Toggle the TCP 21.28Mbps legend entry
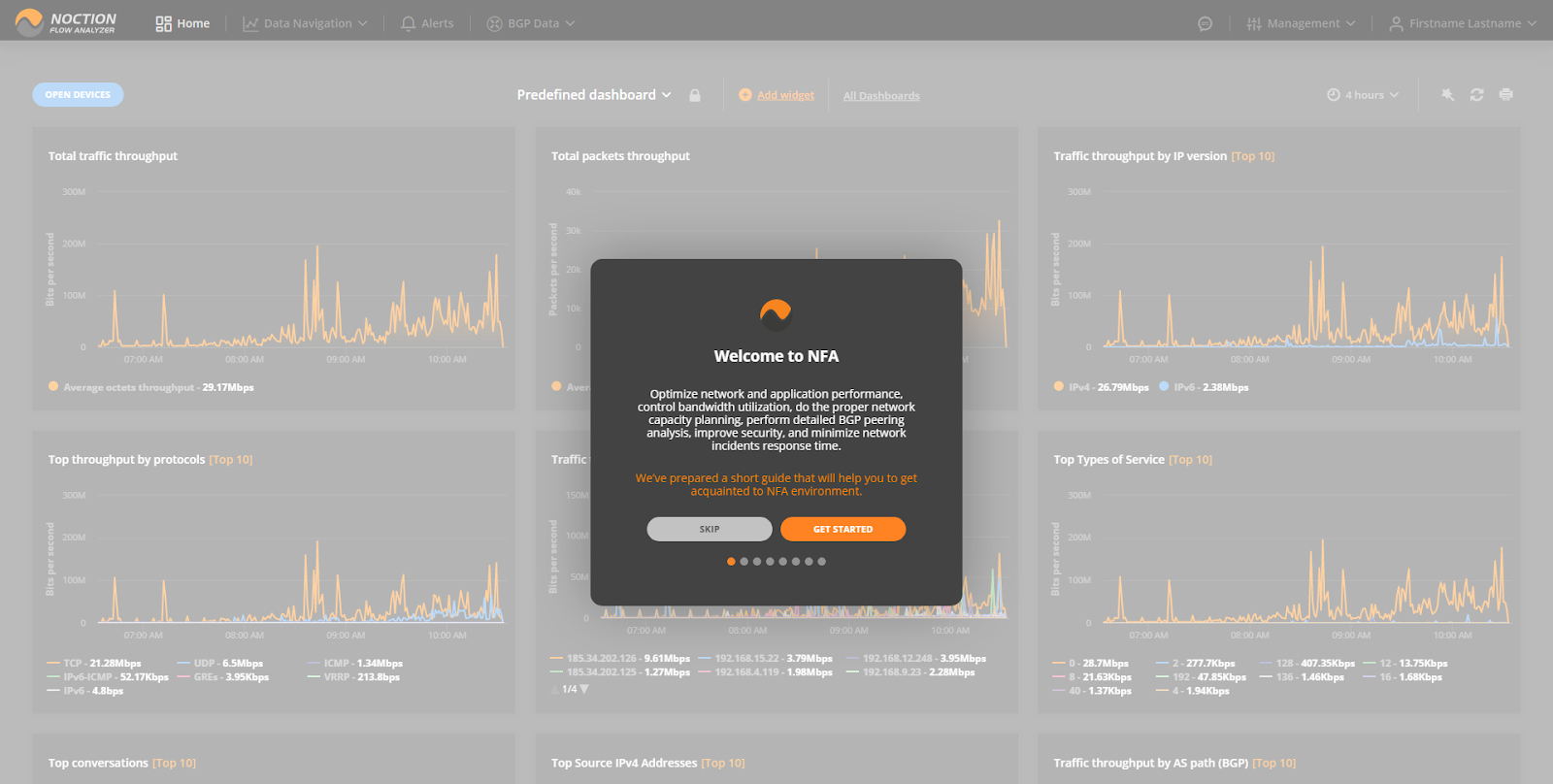Image resolution: width=1553 pixels, height=784 pixels. tap(94, 664)
